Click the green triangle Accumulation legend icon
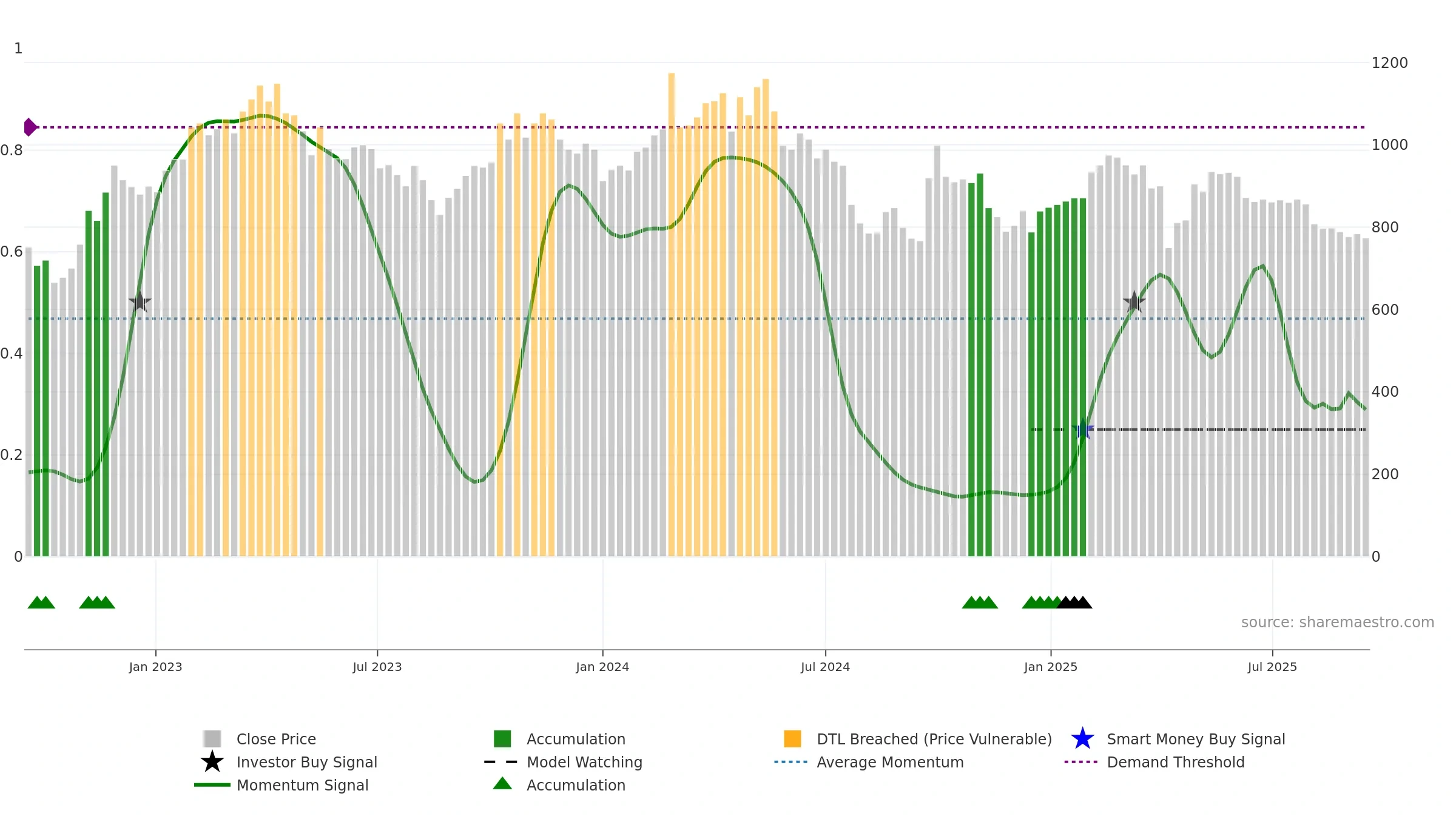The height and width of the screenshot is (819, 1456). coord(502,784)
